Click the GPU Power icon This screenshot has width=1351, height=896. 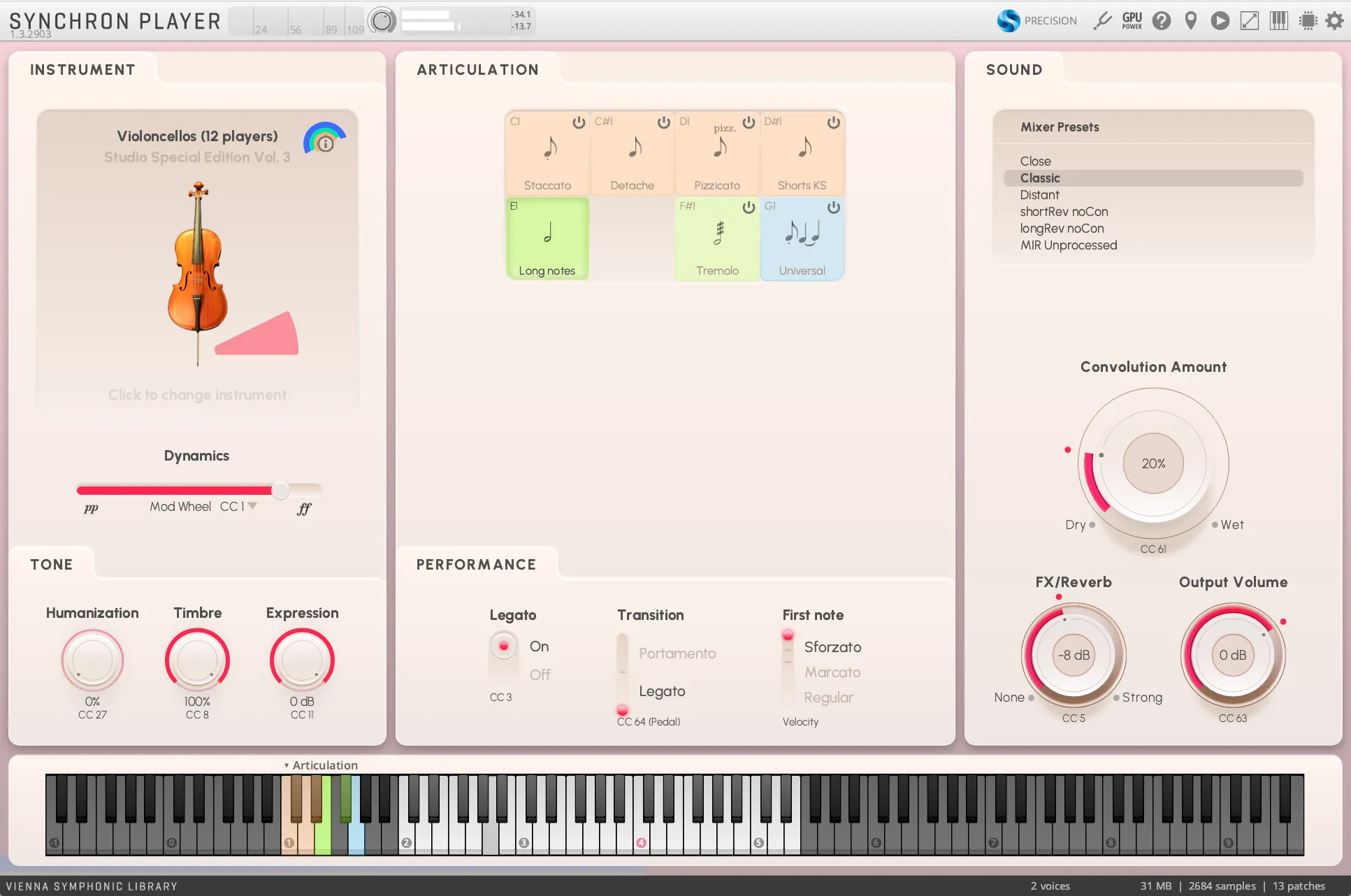point(1132,21)
